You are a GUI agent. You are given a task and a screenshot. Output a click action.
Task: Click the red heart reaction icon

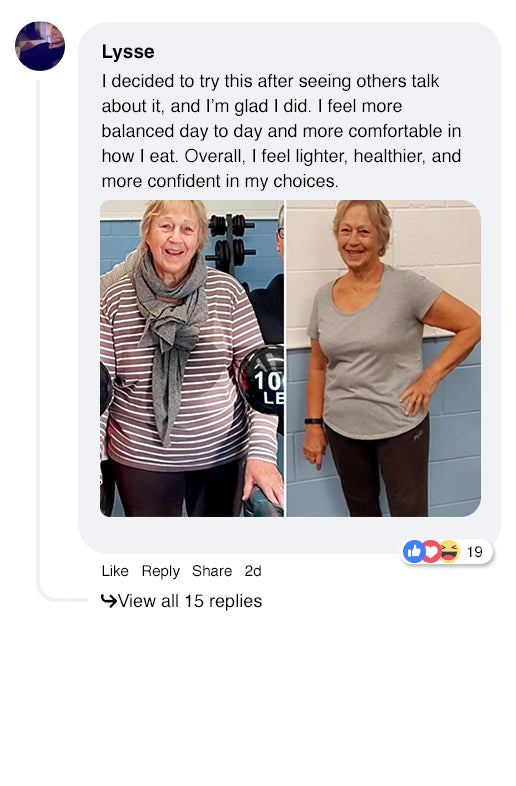coord(431,552)
